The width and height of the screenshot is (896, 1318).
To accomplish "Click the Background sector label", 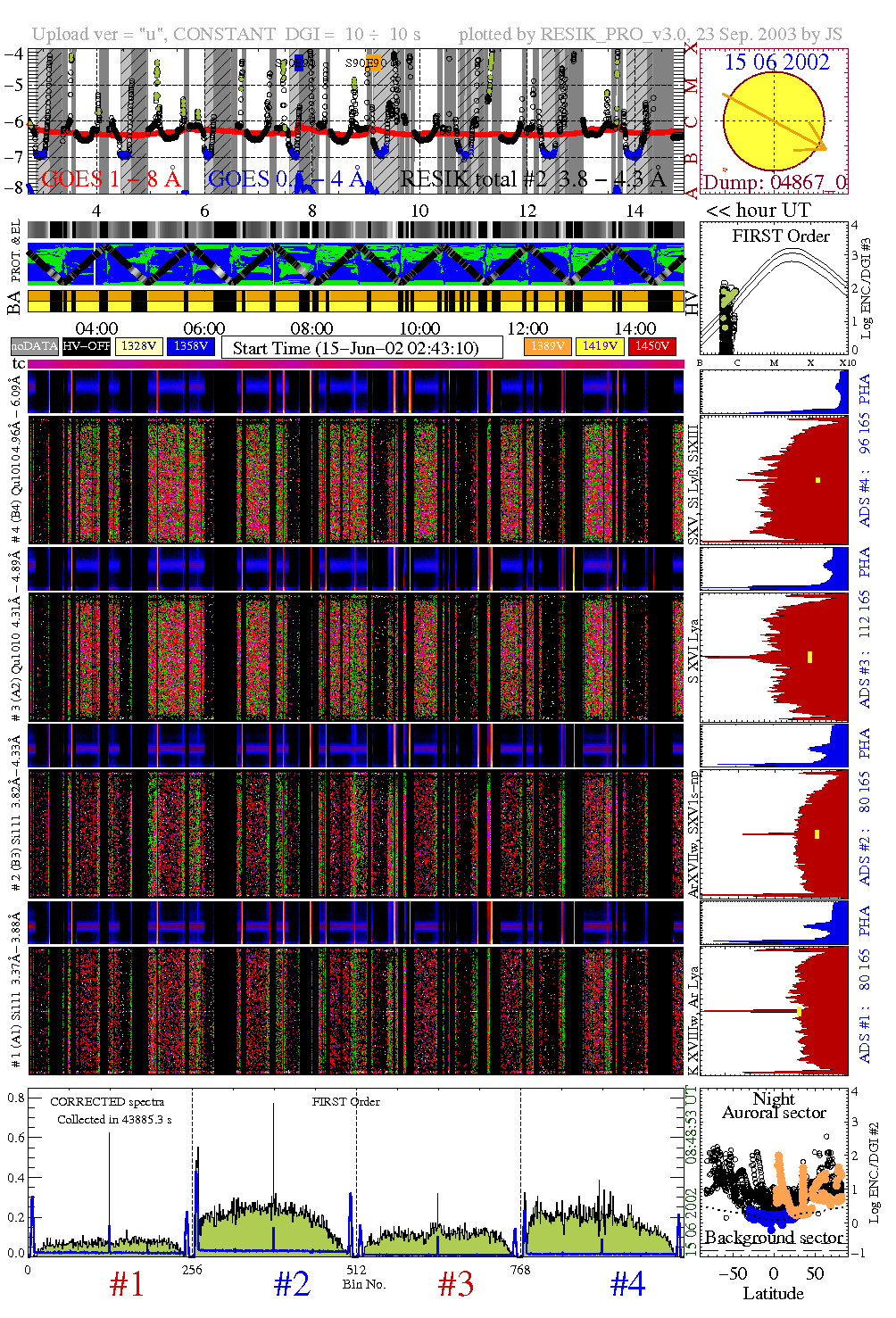I will [x=774, y=1237].
